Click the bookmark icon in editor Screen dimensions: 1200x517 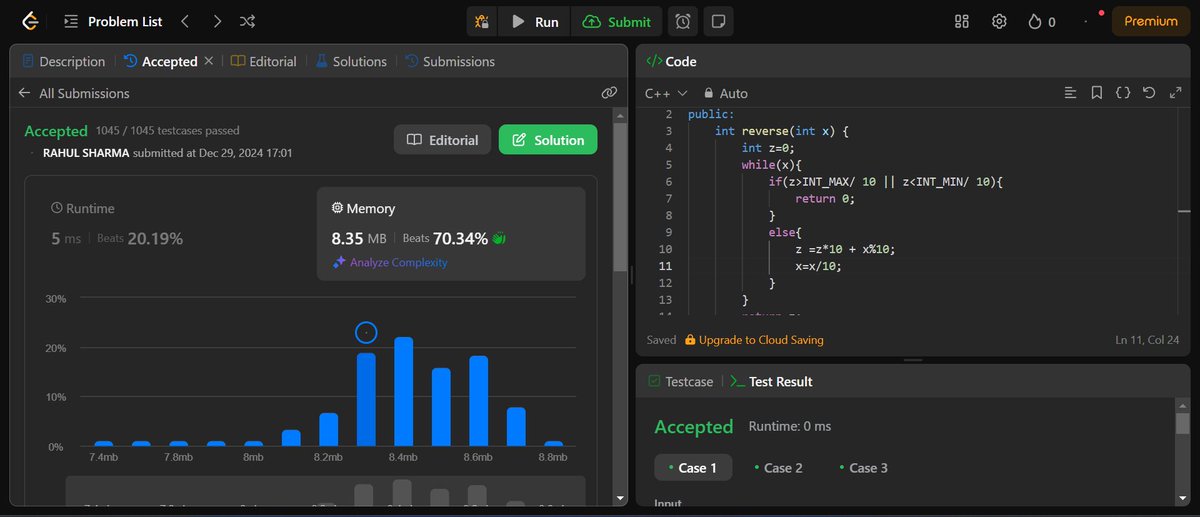[x=1097, y=93]
